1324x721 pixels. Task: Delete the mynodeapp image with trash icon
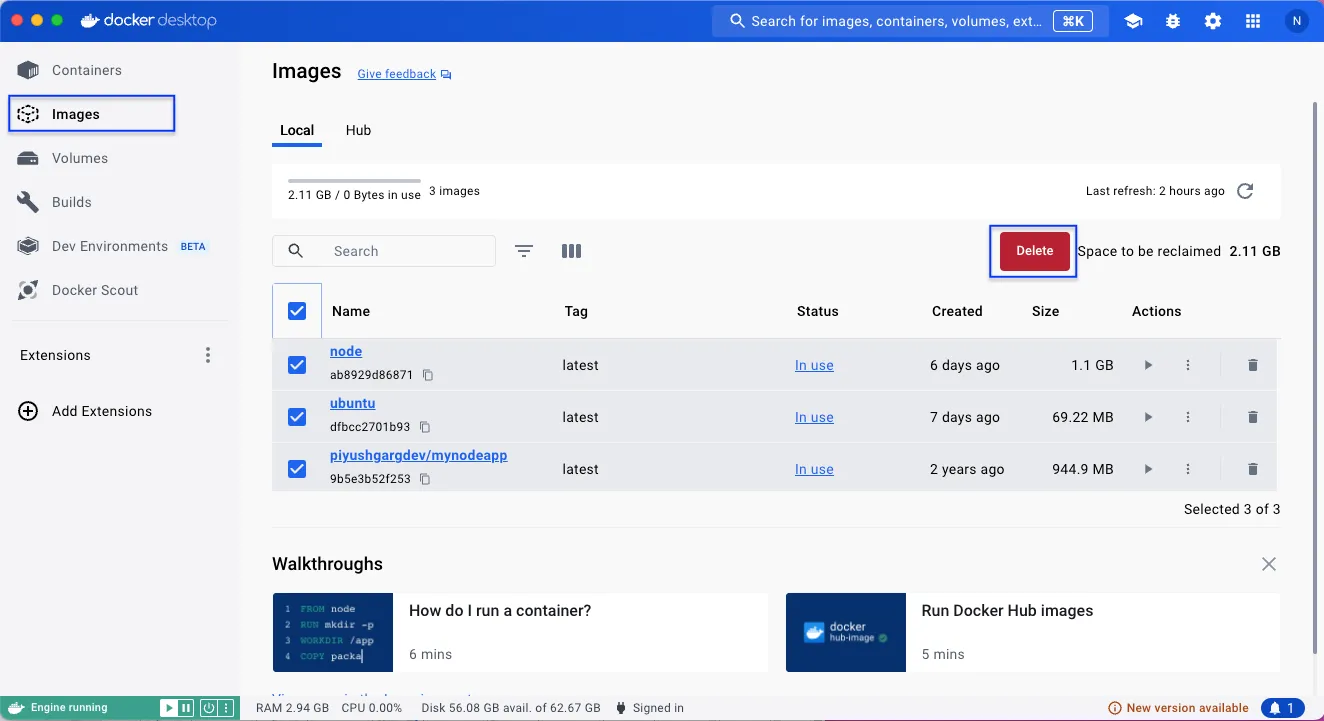pos(1253,469)
